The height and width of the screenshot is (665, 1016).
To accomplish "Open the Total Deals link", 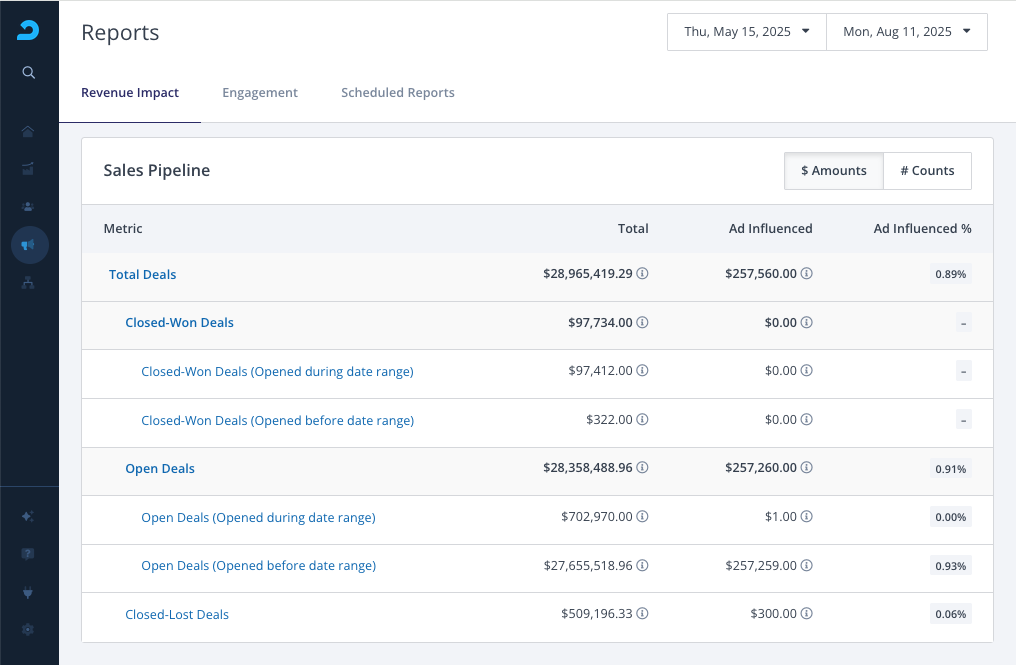I will 143,275.
